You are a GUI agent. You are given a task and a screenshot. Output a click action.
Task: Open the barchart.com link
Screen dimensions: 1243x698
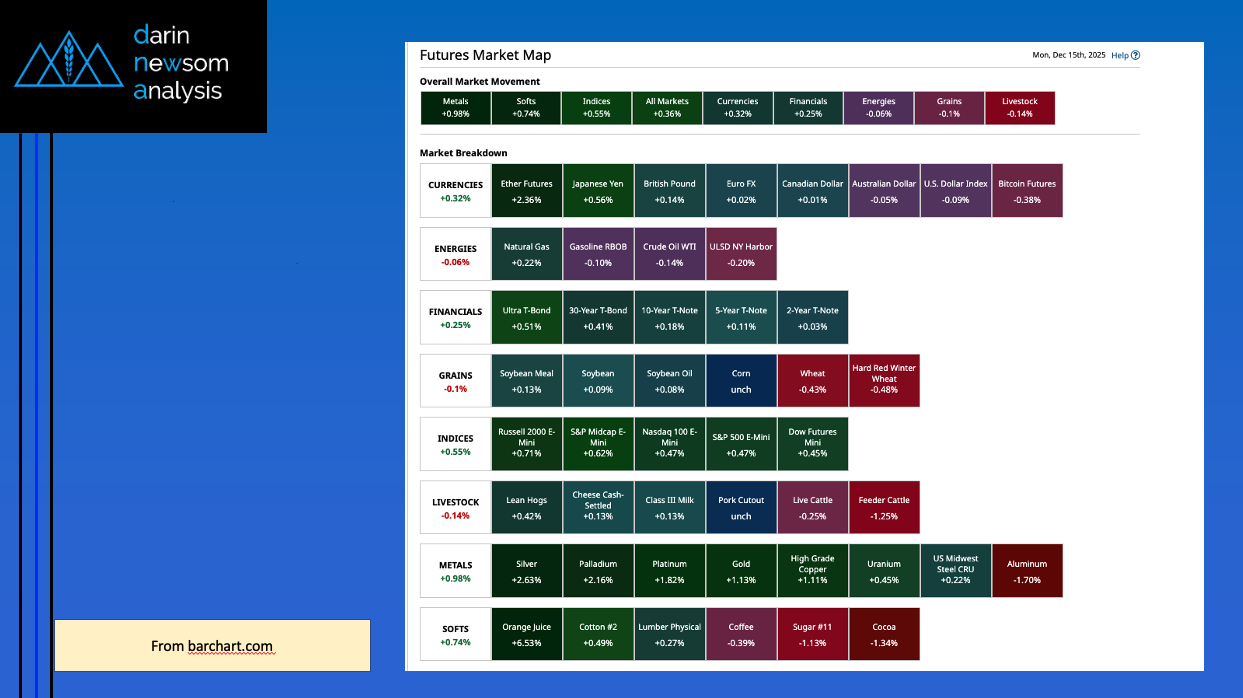point(230,646)
